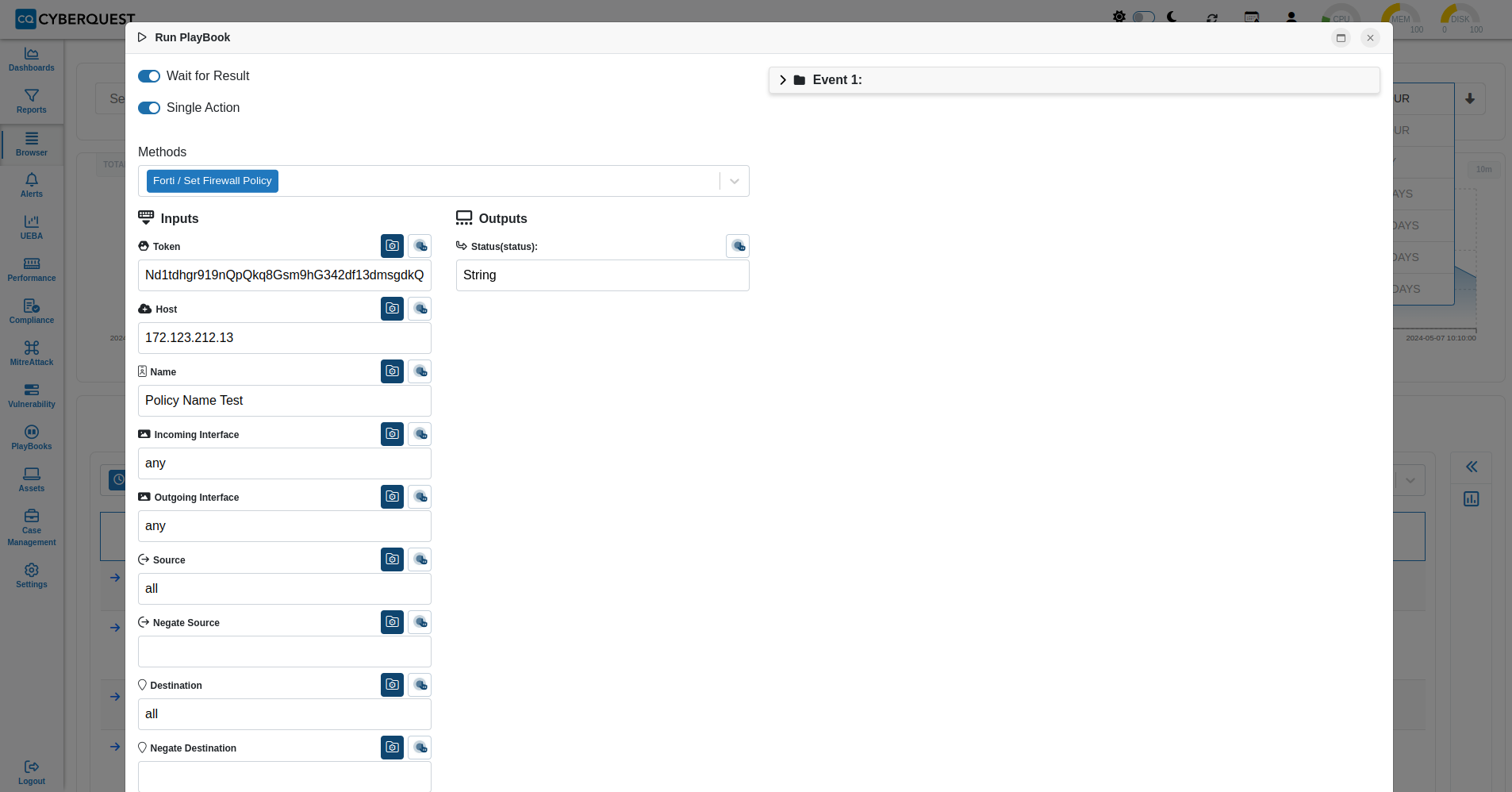Click the download arrow button

coord(1470,98)
